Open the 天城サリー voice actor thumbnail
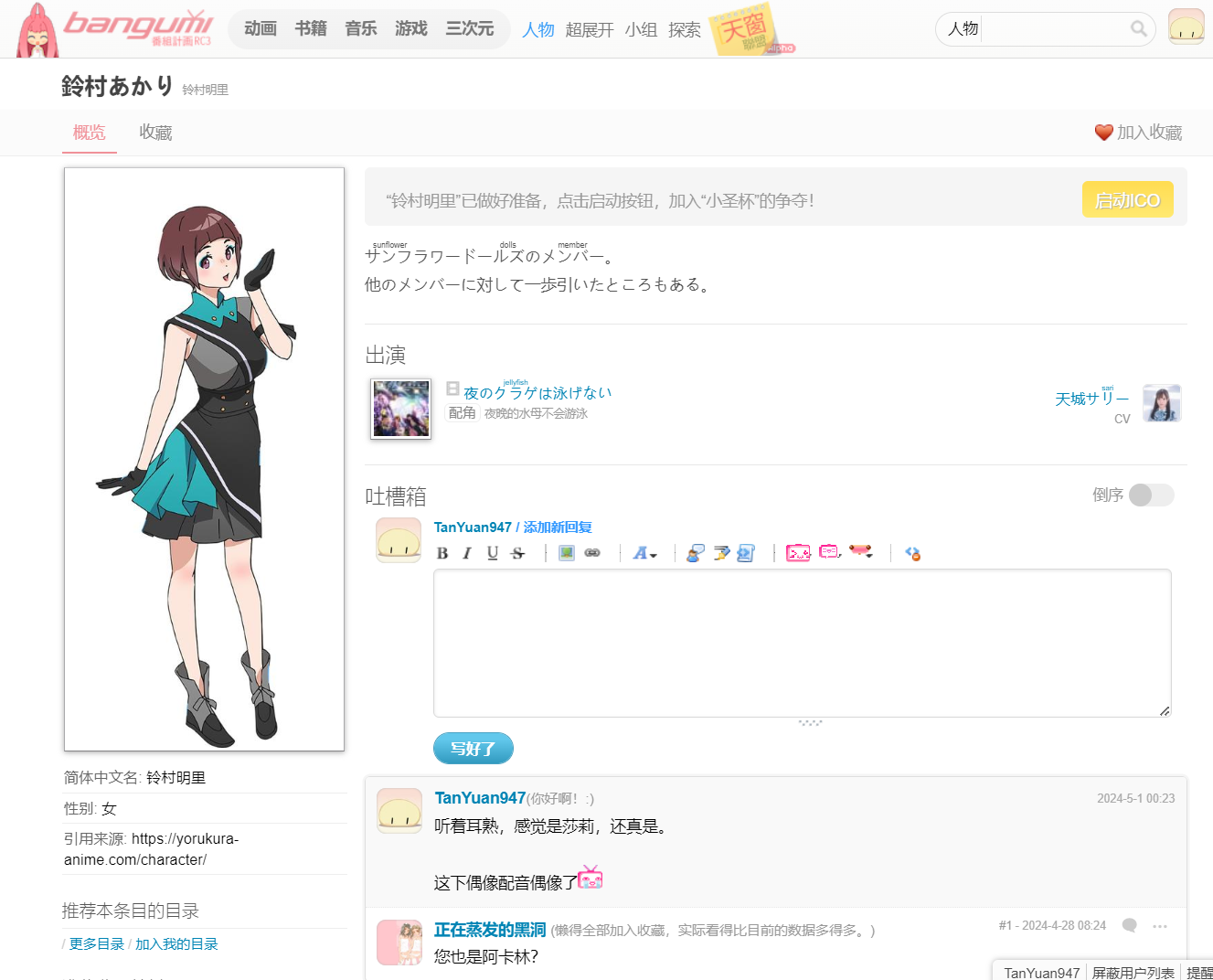This screenshot has height=980, width=1213. [x=1162, y=403]
